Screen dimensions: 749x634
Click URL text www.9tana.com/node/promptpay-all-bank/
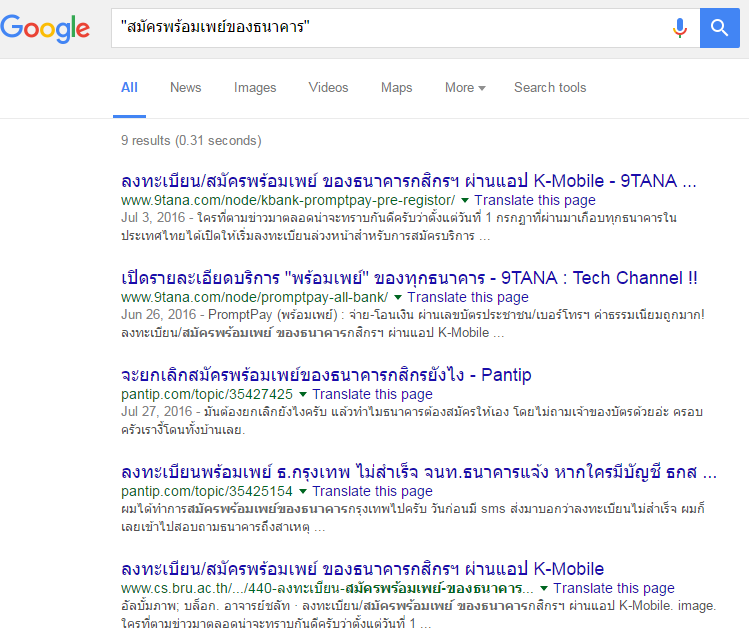pos(255,297)
